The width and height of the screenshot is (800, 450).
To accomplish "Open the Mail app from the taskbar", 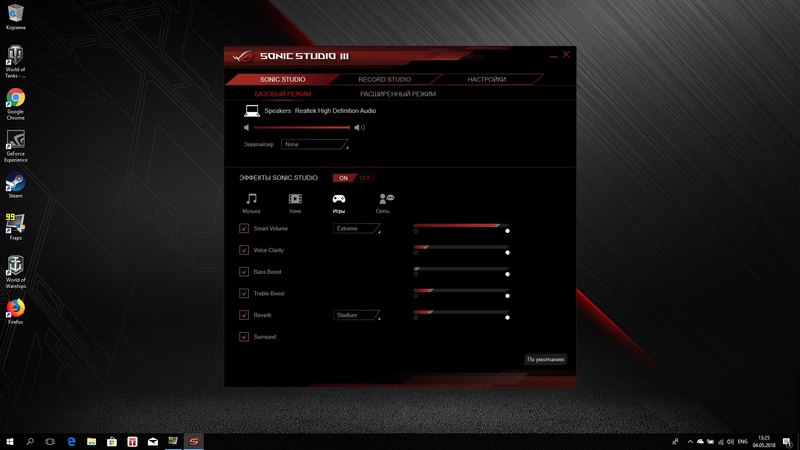I will click(153, 442).
